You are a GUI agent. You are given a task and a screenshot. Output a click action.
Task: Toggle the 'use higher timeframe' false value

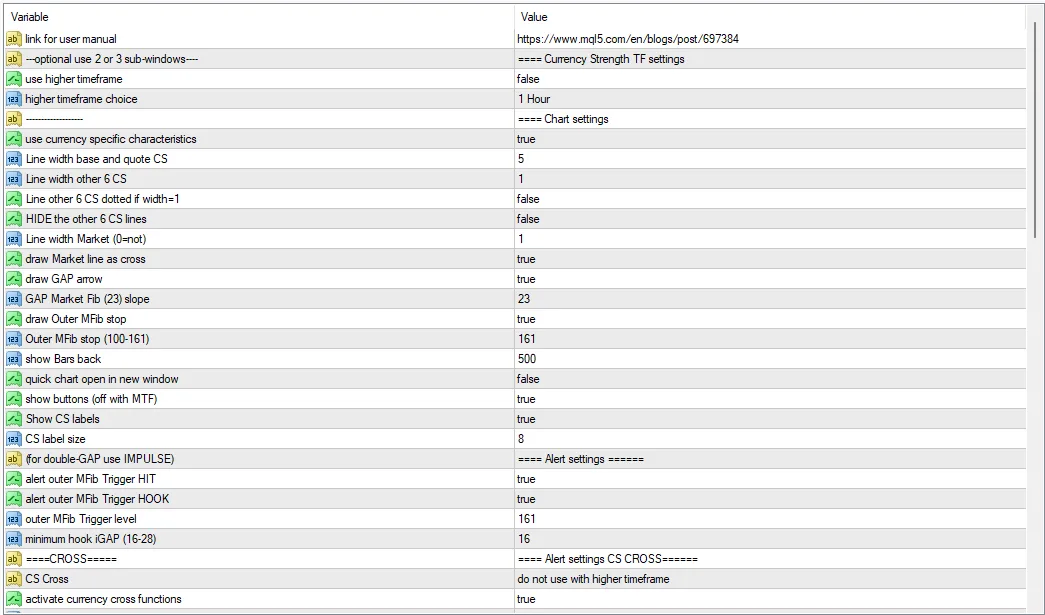tap(528, 79)
